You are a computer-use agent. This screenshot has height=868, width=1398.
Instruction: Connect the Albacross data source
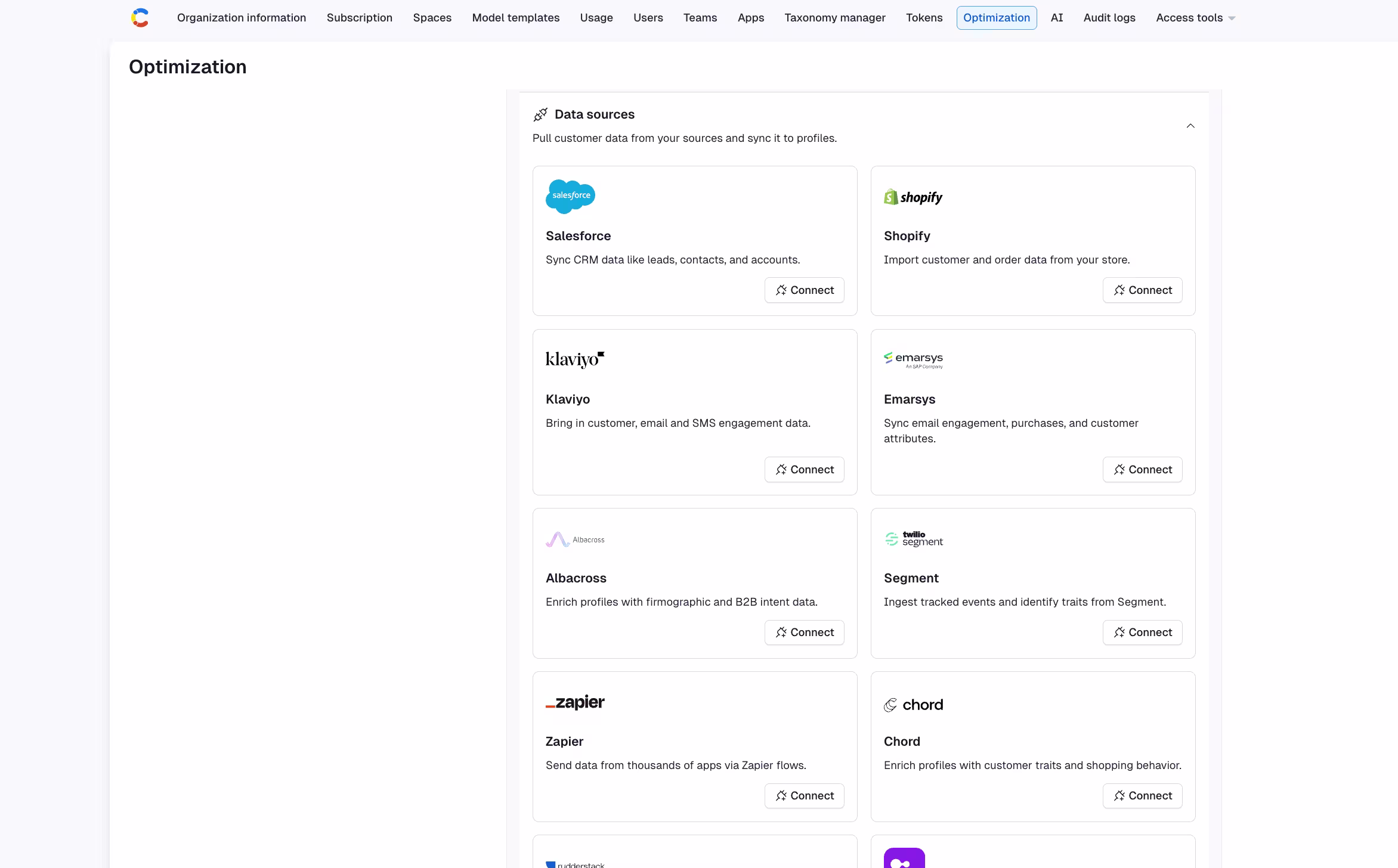coord(804,633)
